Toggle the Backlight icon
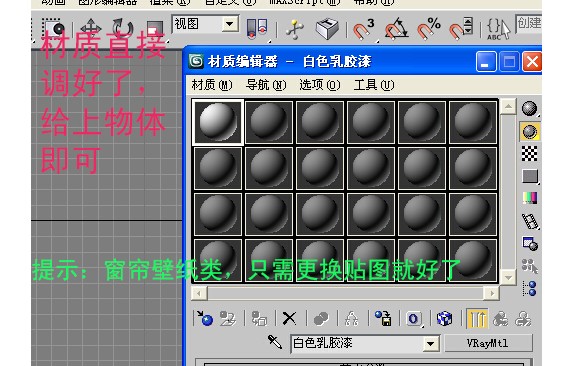573x366 pixels. pos(530,131)
